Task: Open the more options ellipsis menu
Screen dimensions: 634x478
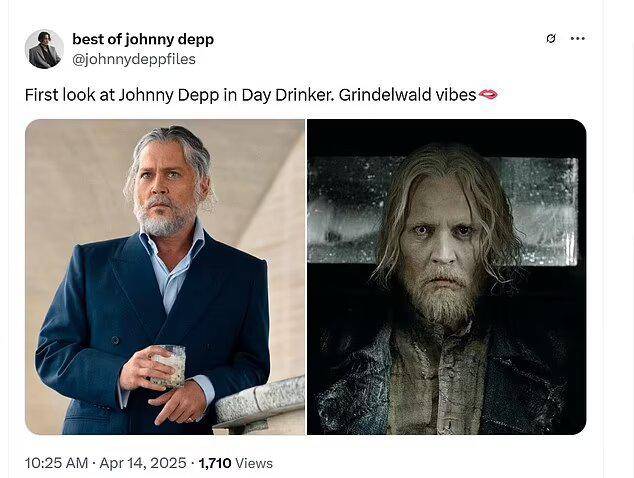Action: tap(577, 39)
